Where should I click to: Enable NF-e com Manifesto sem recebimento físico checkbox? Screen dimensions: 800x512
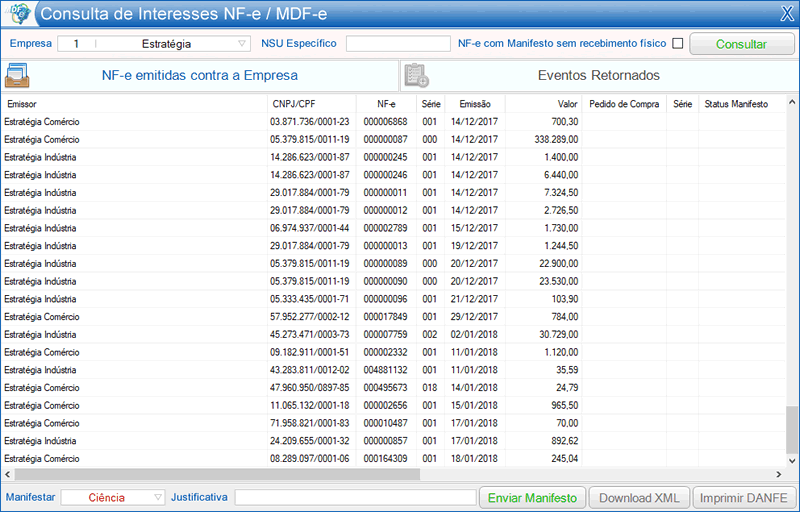tap(678, 44)
